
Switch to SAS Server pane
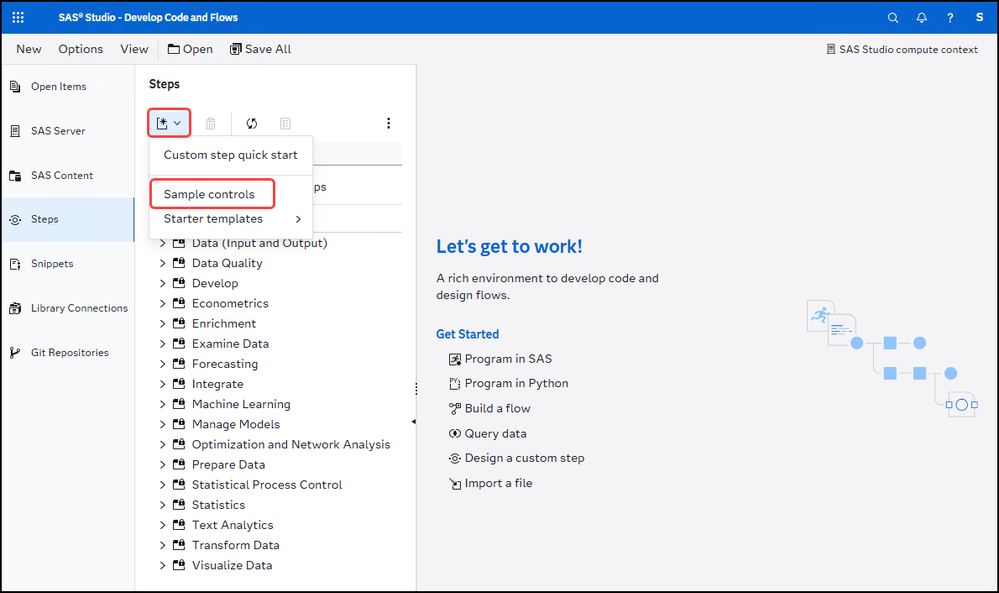click(x=68, y=131)
